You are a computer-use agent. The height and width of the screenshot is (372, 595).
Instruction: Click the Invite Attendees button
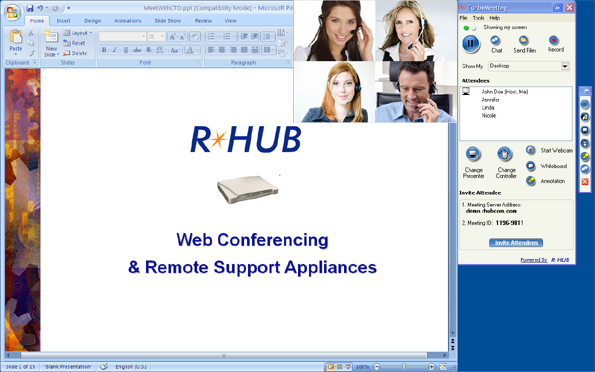[516, 243]
